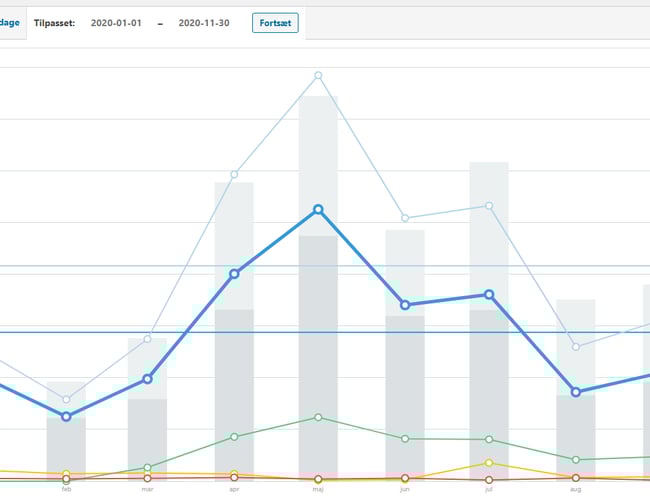Select light blue line point for jul
650x500 pixels.
point(489,206)
